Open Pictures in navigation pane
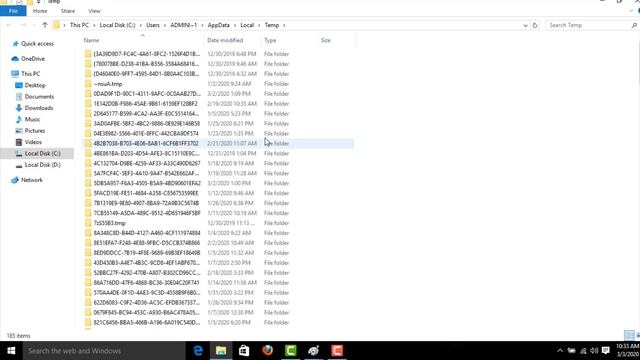640x360 pixels. pos(35,131)
